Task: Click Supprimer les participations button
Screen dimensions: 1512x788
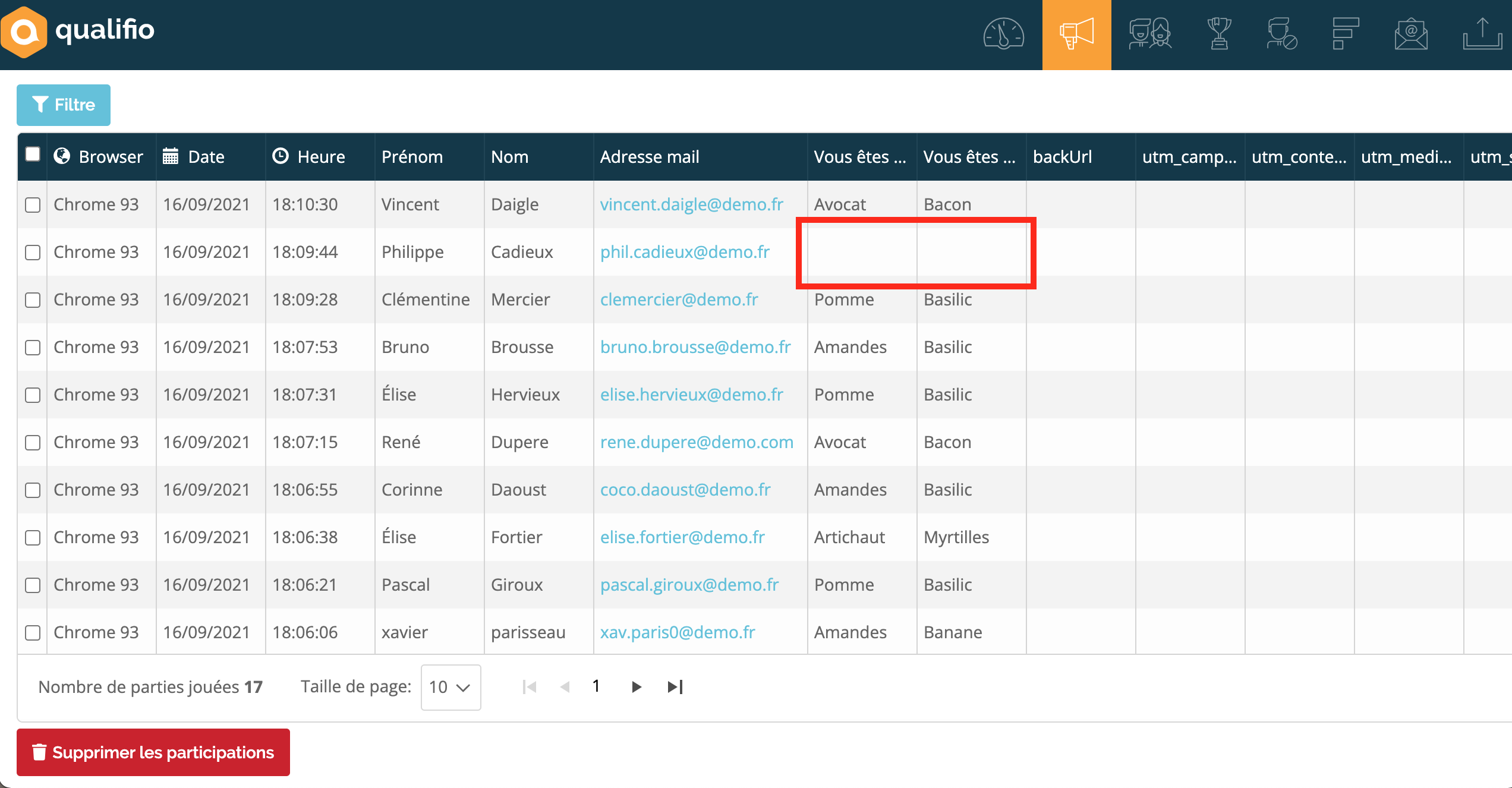Action: pyautogui.click(x=153, y=752)
